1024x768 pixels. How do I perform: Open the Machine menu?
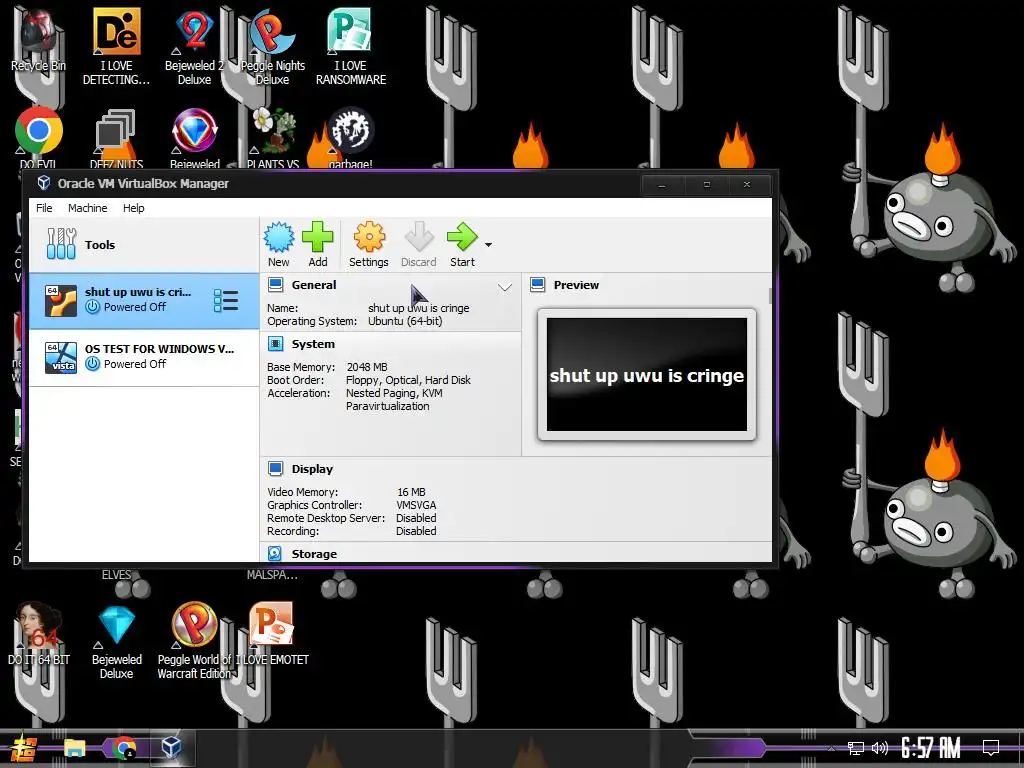[88, 208]
